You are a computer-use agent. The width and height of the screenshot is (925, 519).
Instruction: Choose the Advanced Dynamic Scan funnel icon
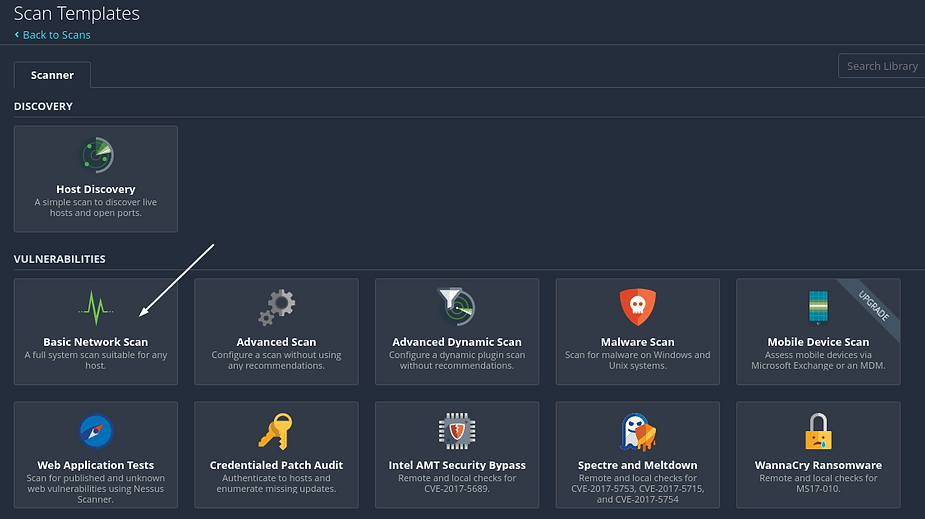click(x=457, y=307)
